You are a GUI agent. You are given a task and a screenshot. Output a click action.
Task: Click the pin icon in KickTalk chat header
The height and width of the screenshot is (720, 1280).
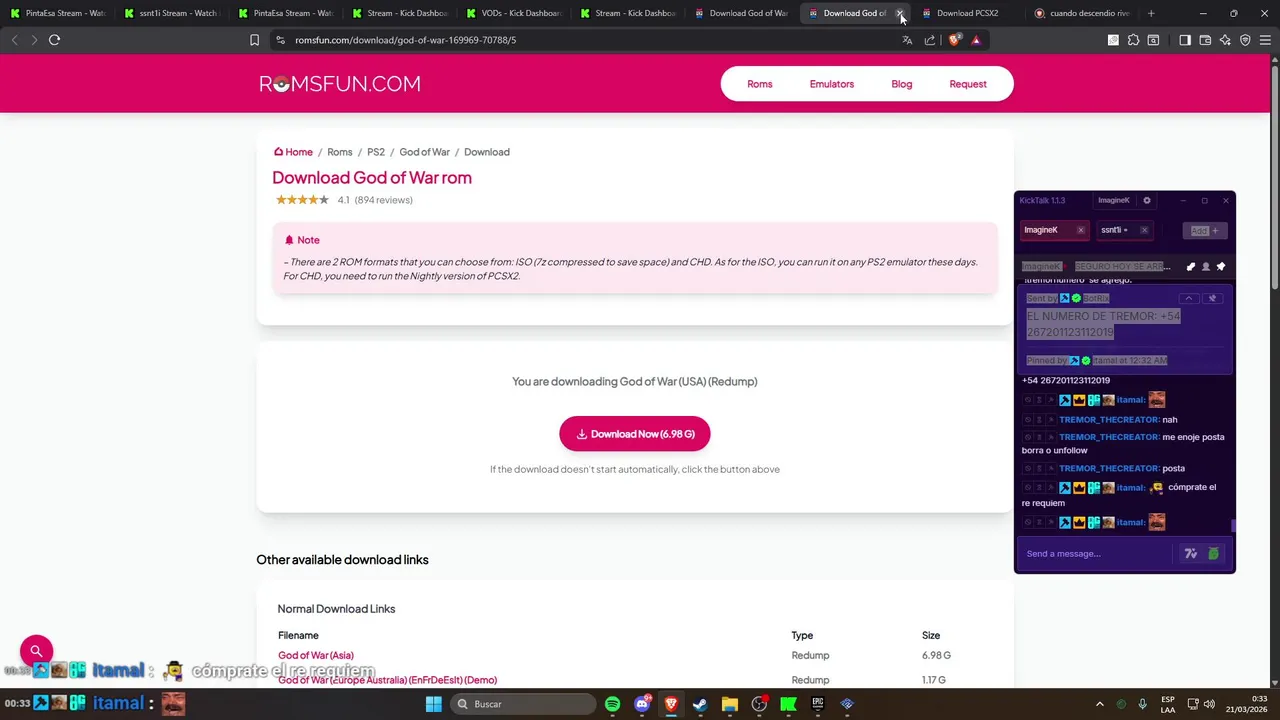click(1221, 267)
